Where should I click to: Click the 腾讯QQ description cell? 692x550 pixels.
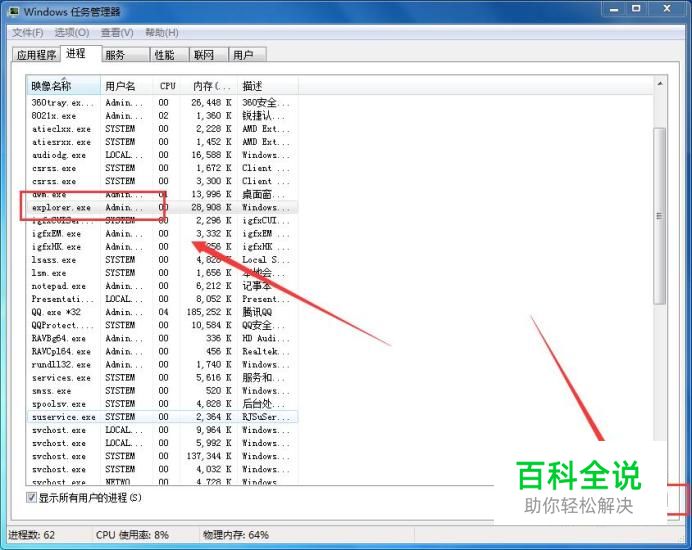257,312
